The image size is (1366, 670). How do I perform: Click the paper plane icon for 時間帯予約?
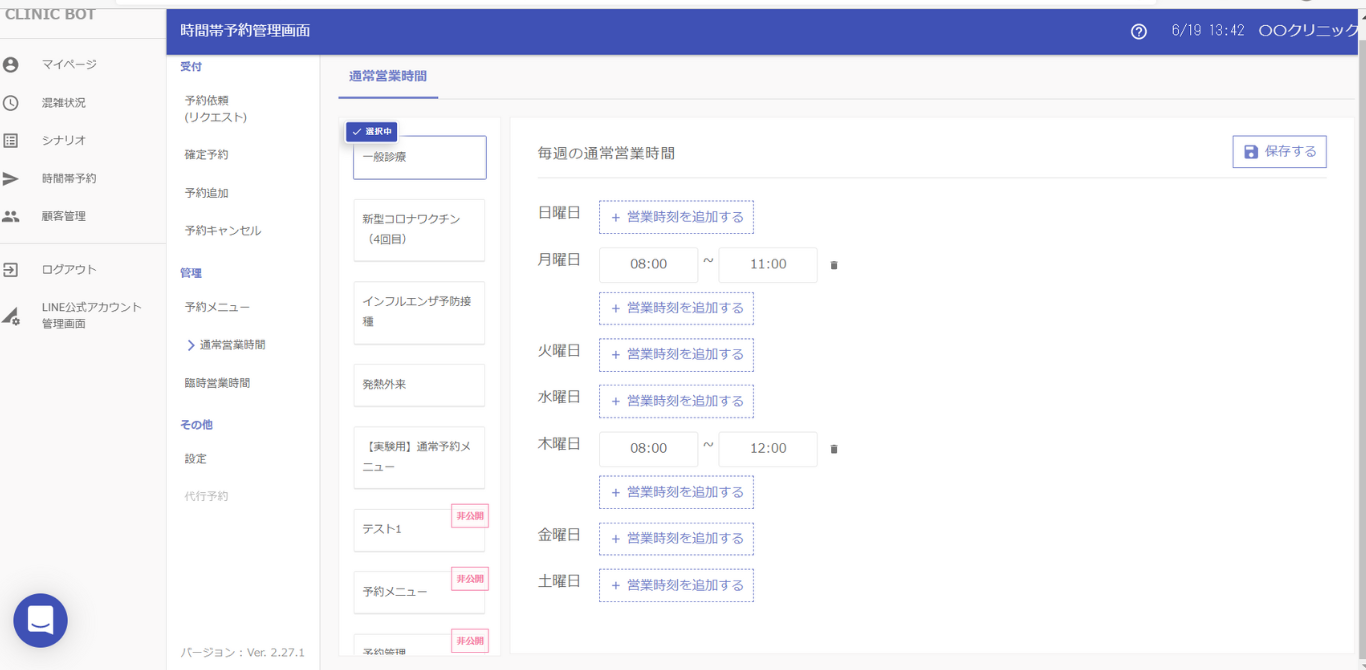pos(11,179)
